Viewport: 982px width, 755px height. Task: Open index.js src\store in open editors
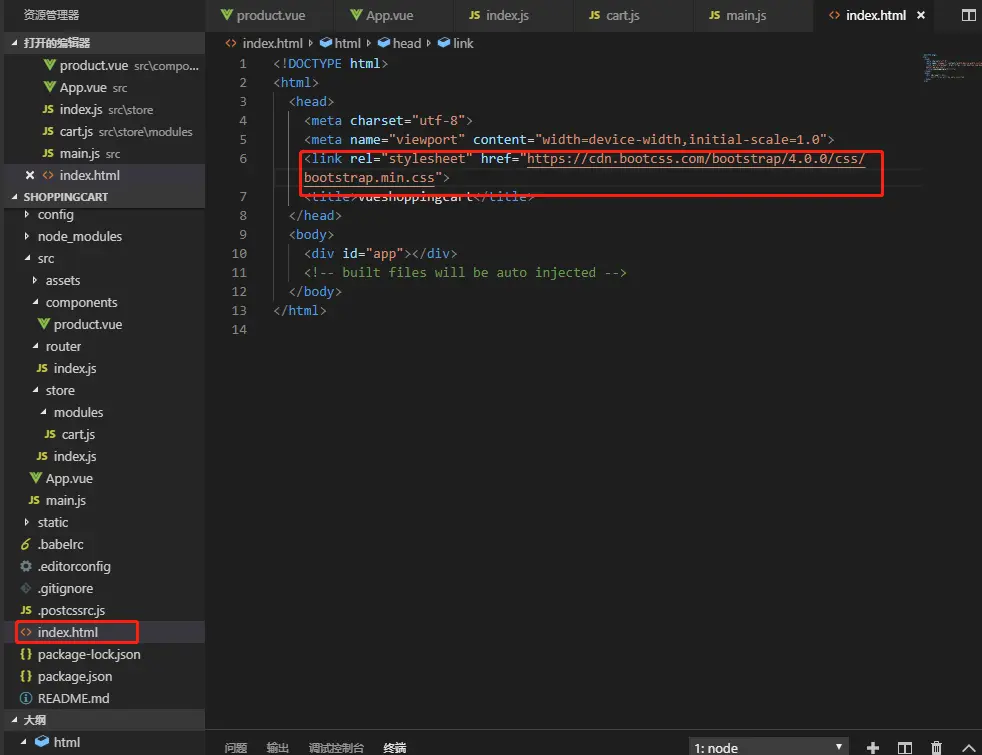pos(104,109)
